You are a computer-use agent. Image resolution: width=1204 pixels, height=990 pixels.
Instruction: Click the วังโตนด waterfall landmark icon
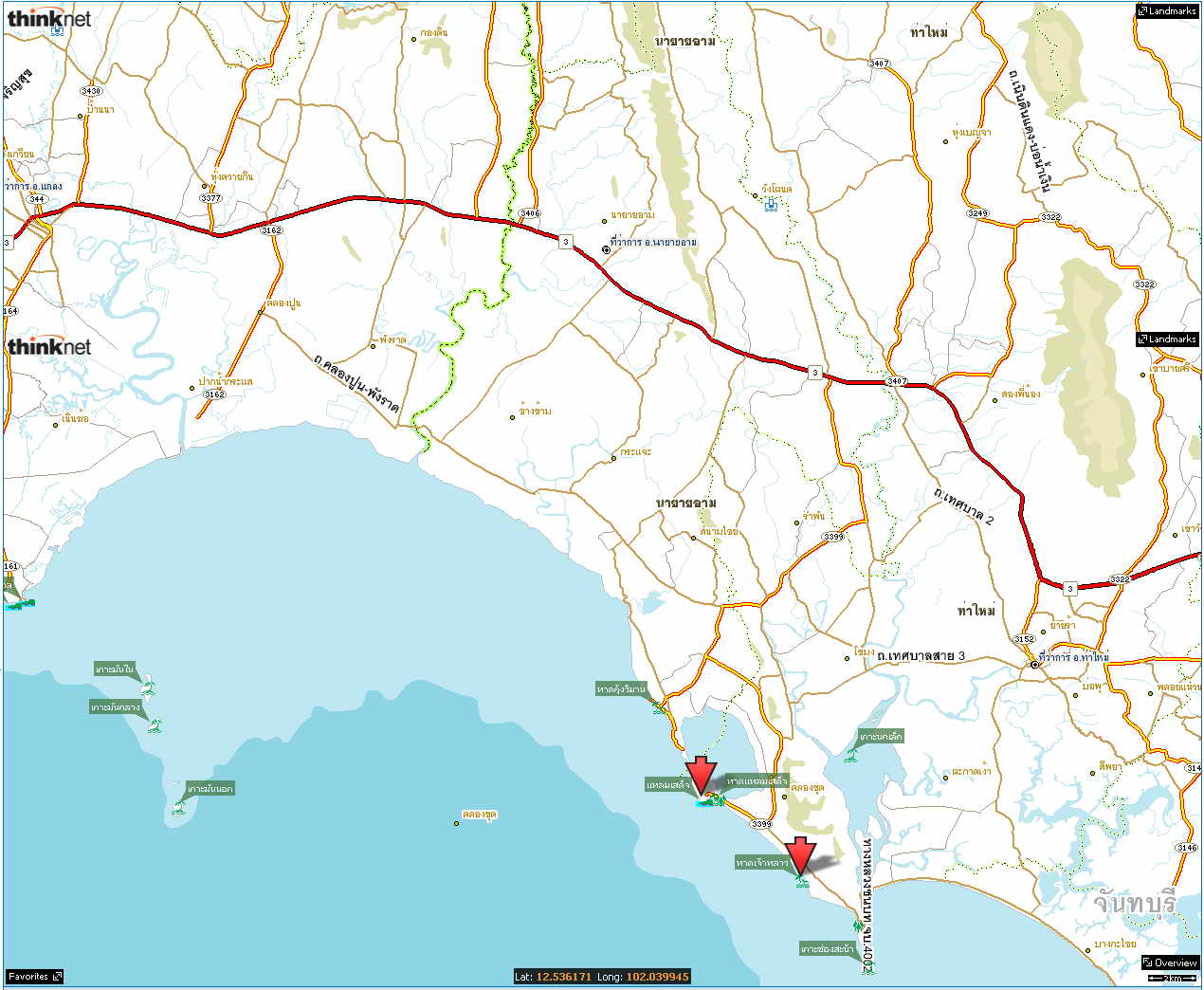773,204
